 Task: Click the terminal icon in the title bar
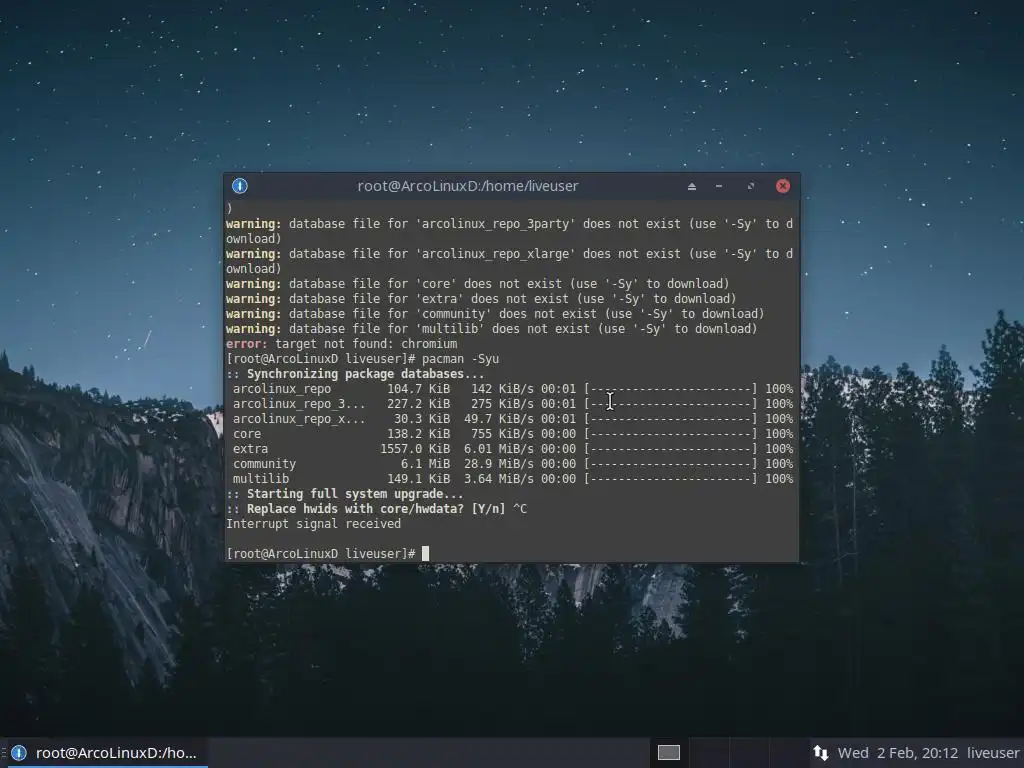[x=240, y=186]
